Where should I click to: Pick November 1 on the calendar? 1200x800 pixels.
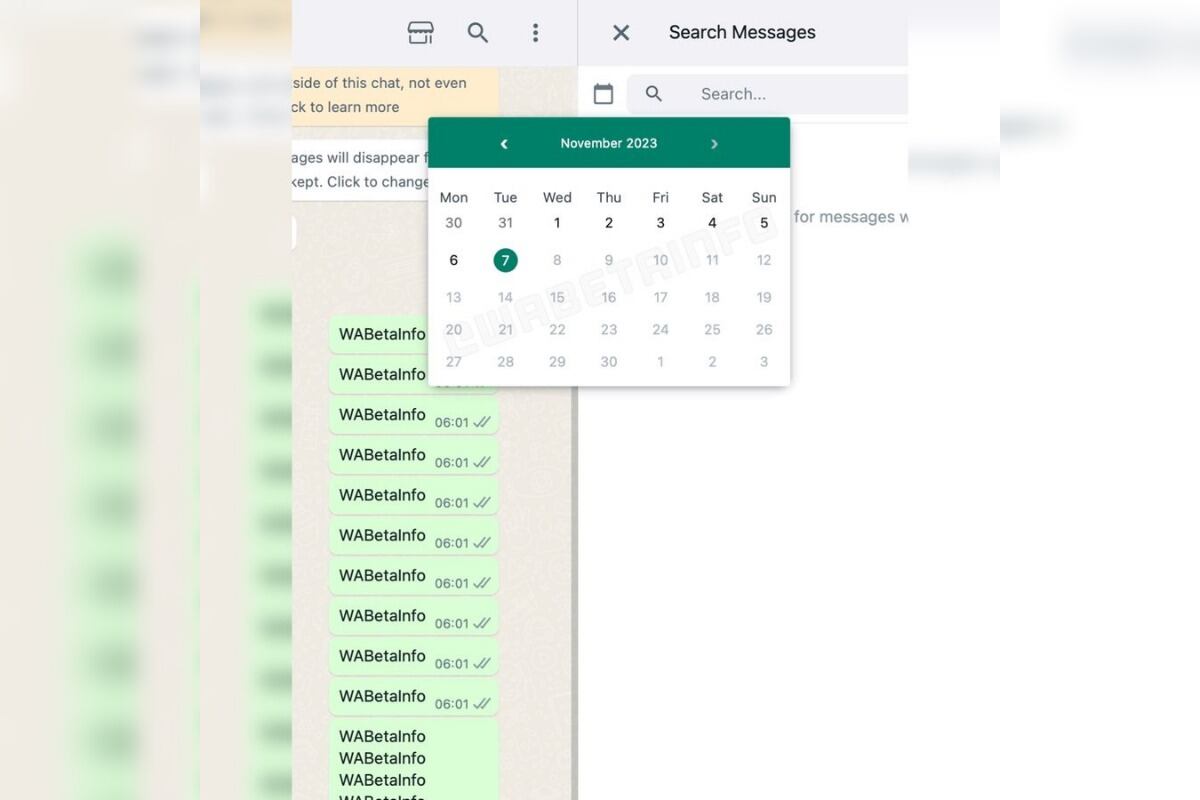(x=557, y=223)
